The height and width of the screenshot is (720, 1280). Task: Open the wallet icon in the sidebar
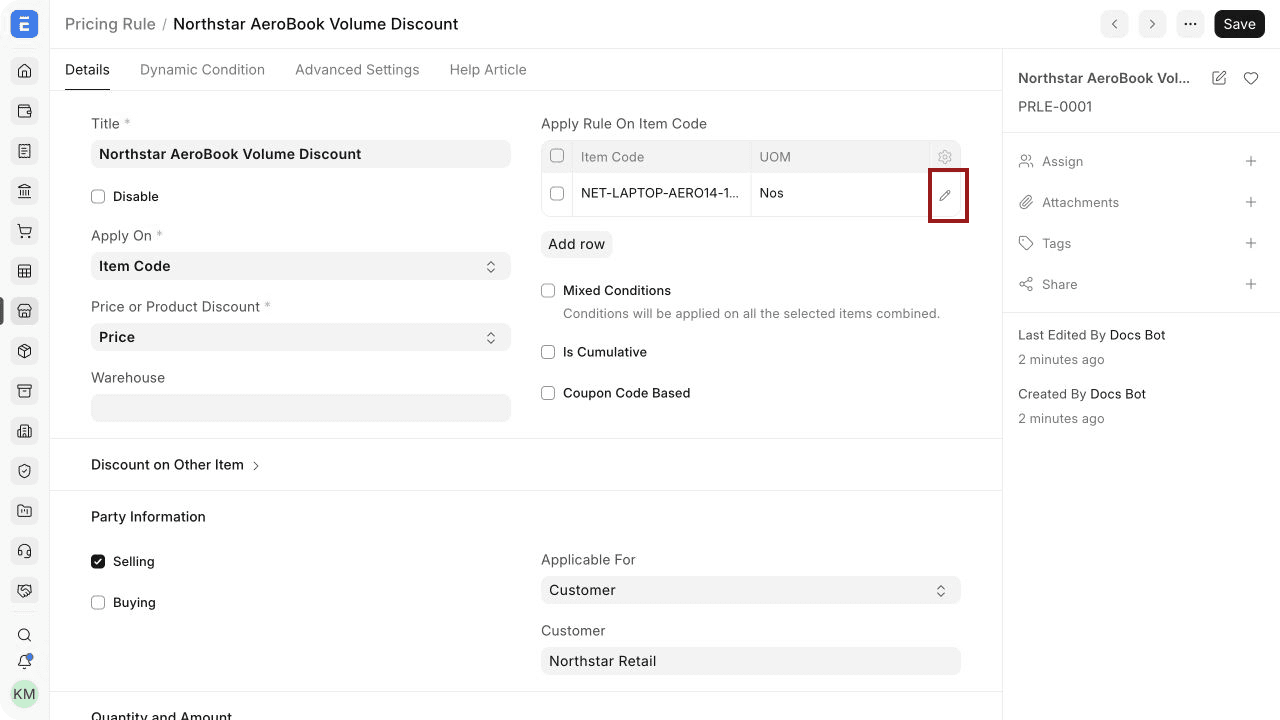[x=25, y=111]
